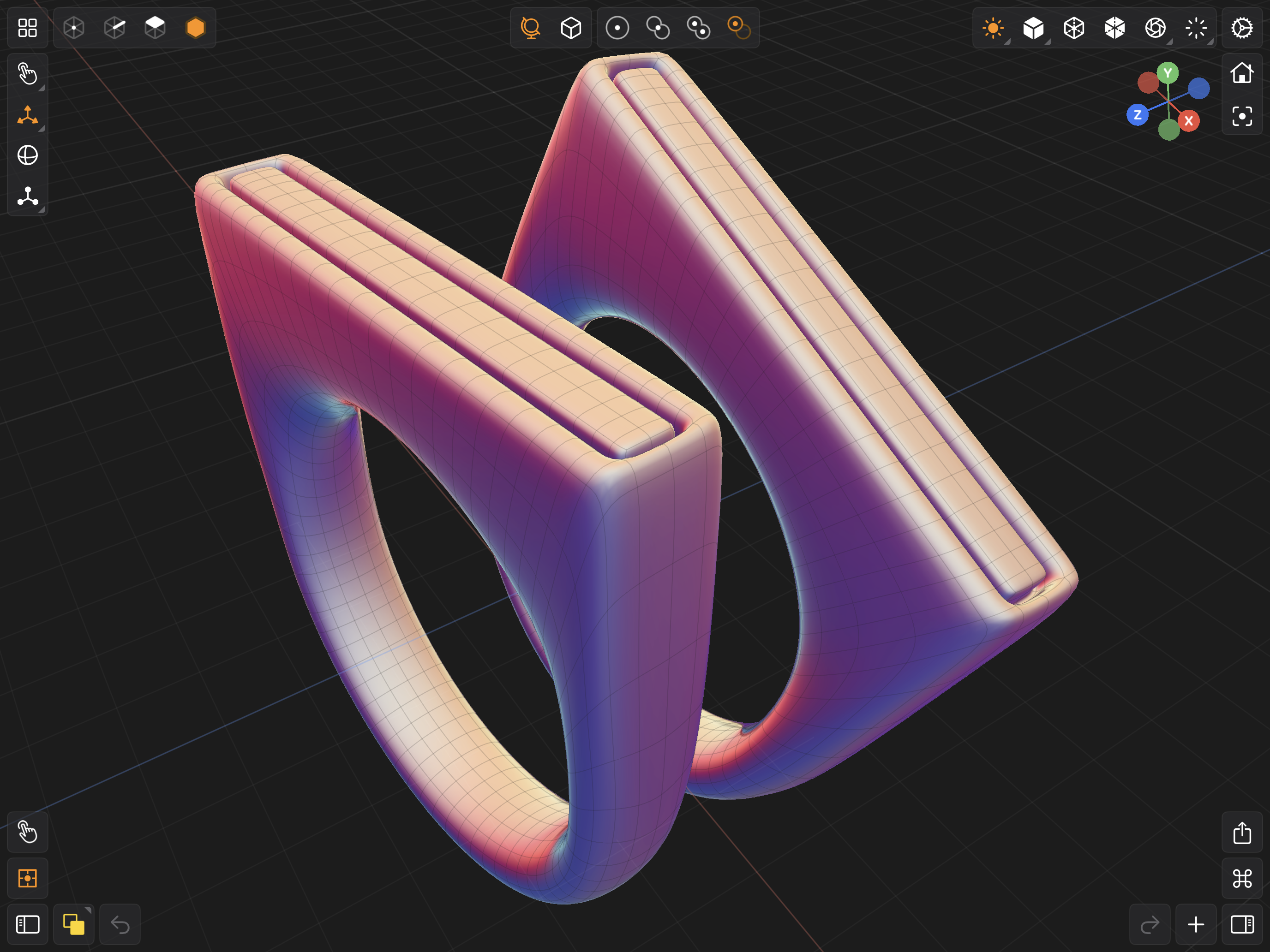This screenshot has height=952, width=1270.
Task: Add a new object with plus
Action: coord(1196,924)
